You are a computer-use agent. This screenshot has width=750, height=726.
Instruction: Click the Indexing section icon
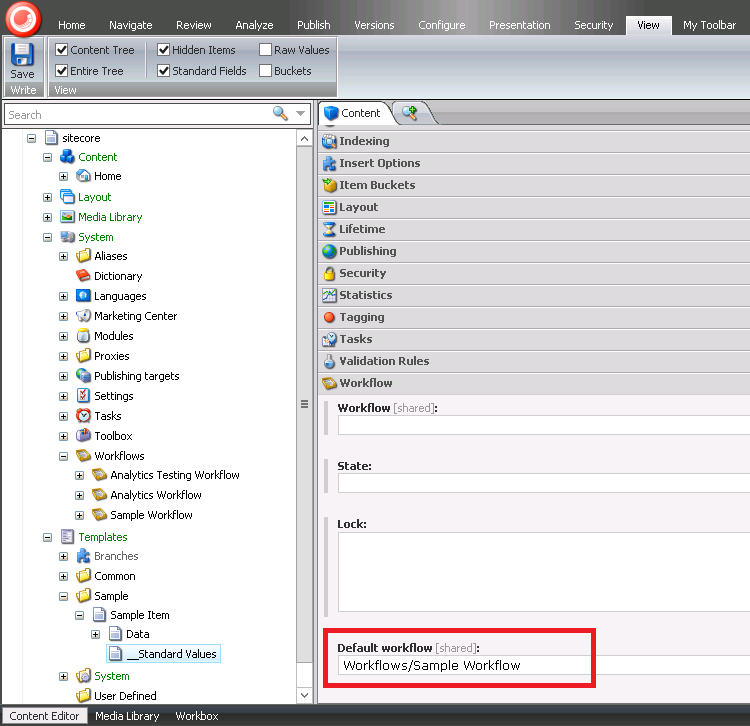[329, 141]
